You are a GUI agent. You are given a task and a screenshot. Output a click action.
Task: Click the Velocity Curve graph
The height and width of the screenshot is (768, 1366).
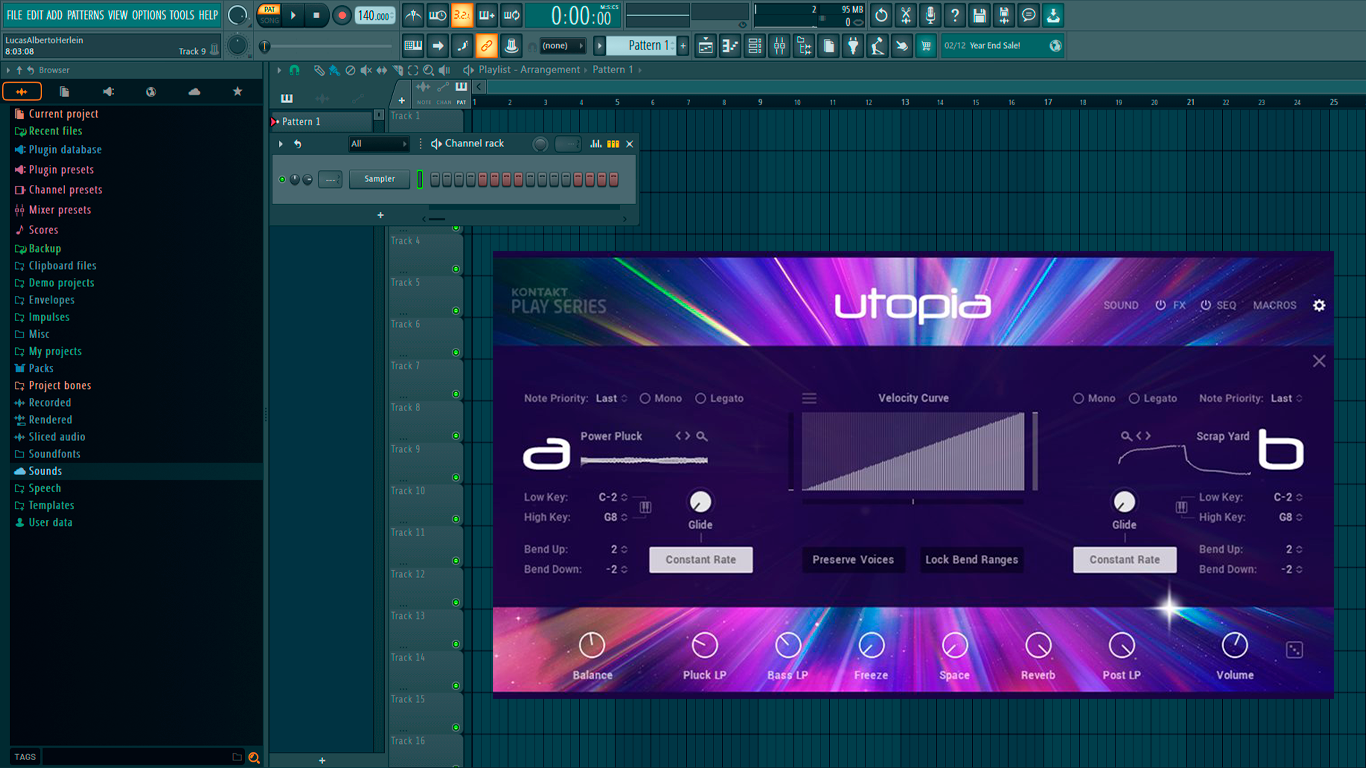pos(913,452)
